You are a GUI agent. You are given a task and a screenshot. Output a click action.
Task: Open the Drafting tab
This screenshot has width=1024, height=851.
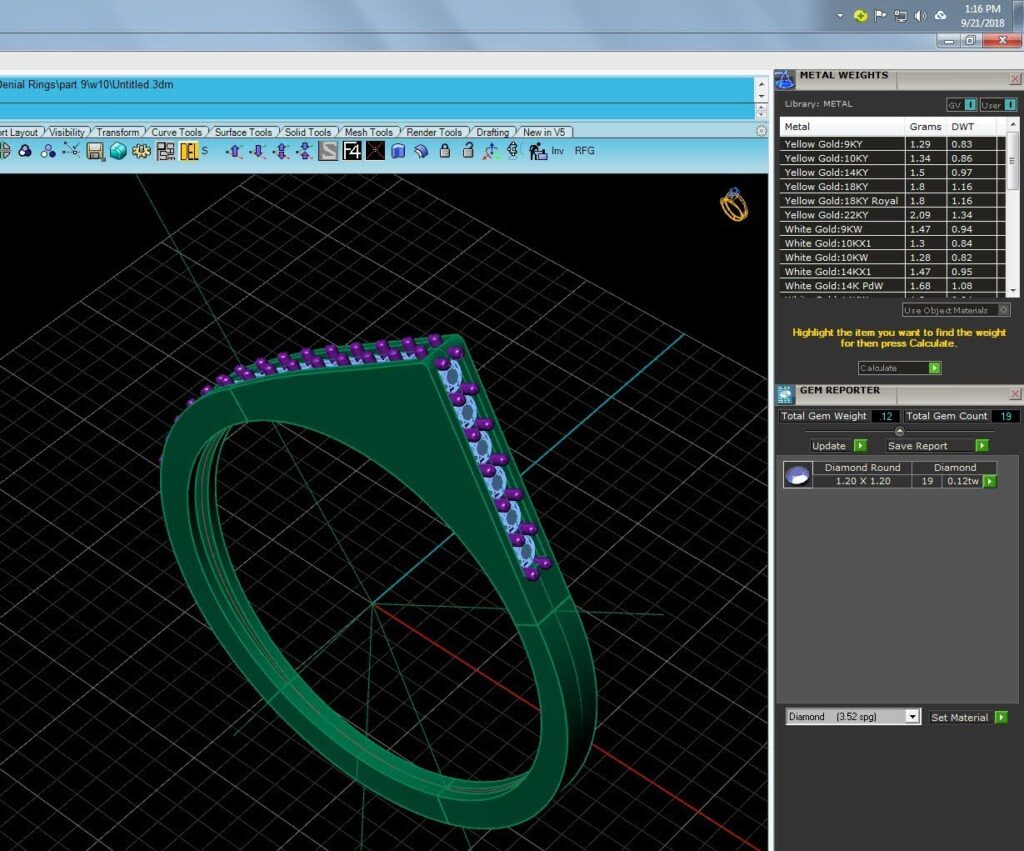click(492, 132)
